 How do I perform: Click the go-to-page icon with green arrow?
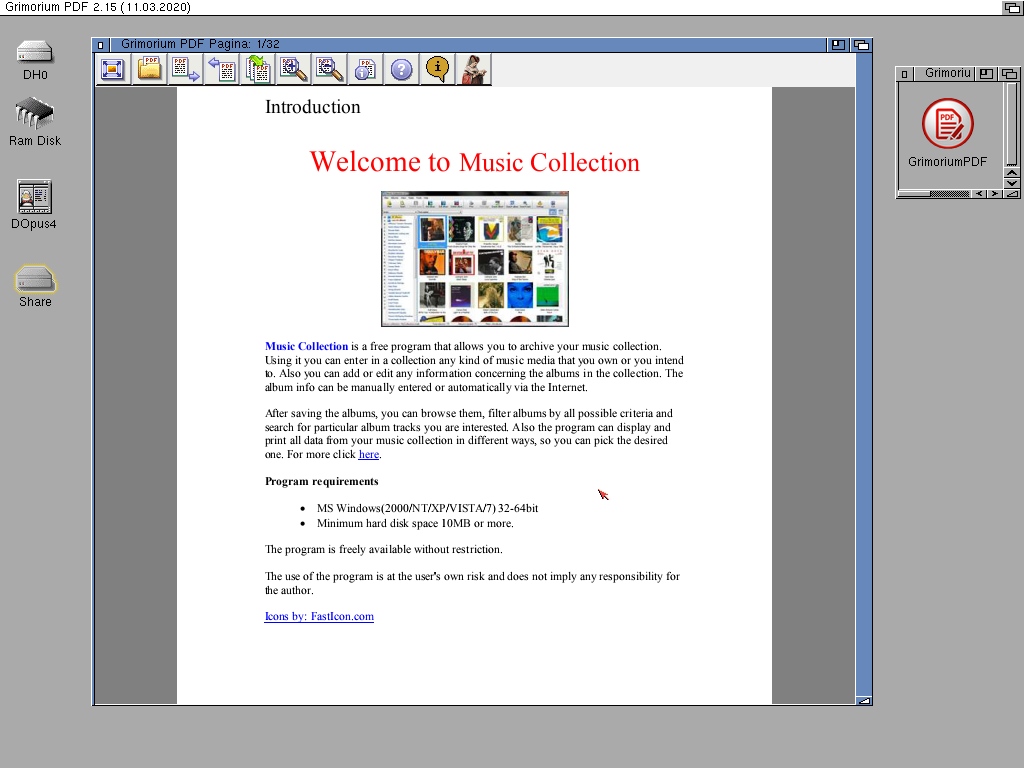tap(257, 69)
